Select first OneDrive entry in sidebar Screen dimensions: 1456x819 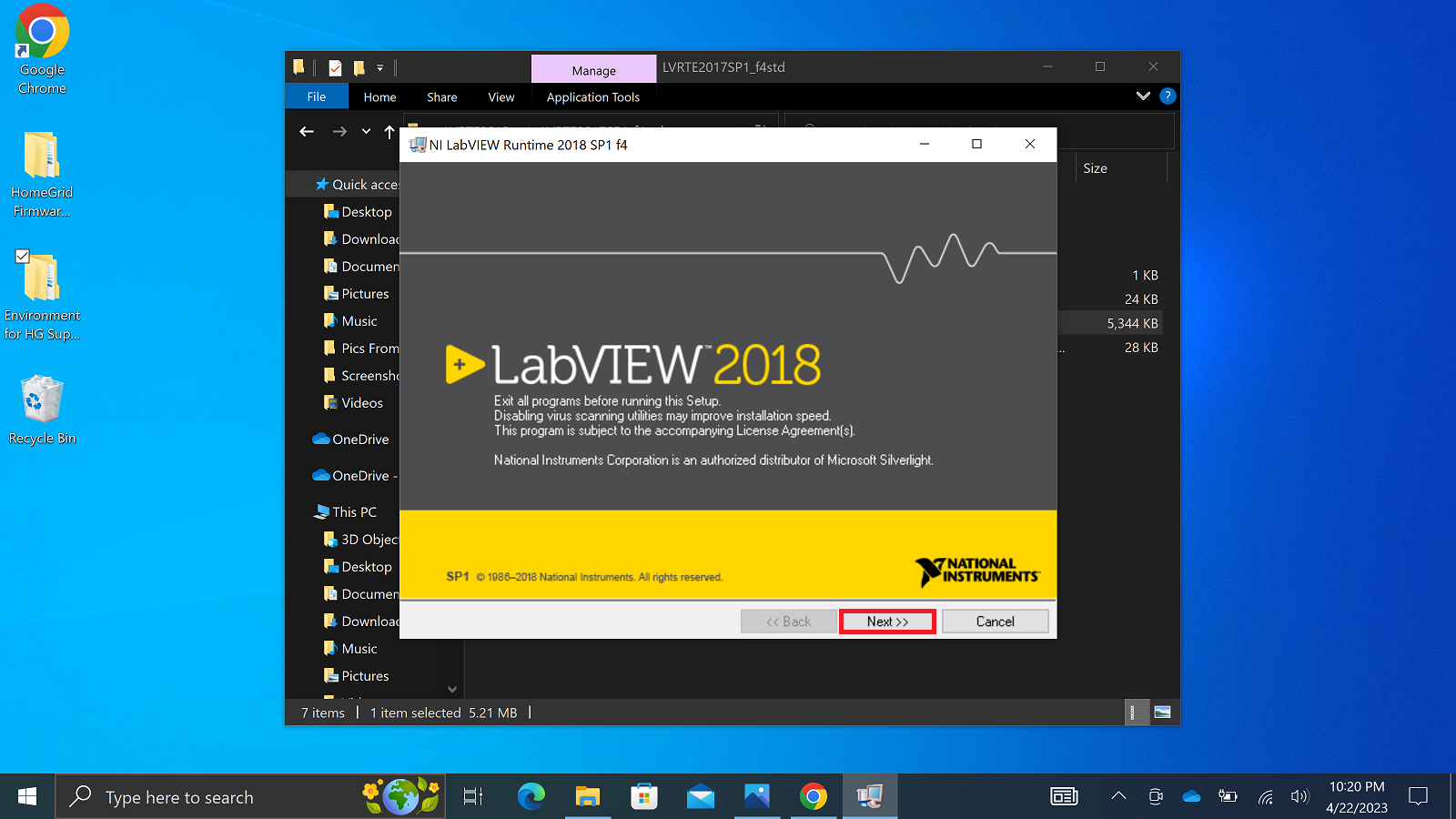(350, 440)
